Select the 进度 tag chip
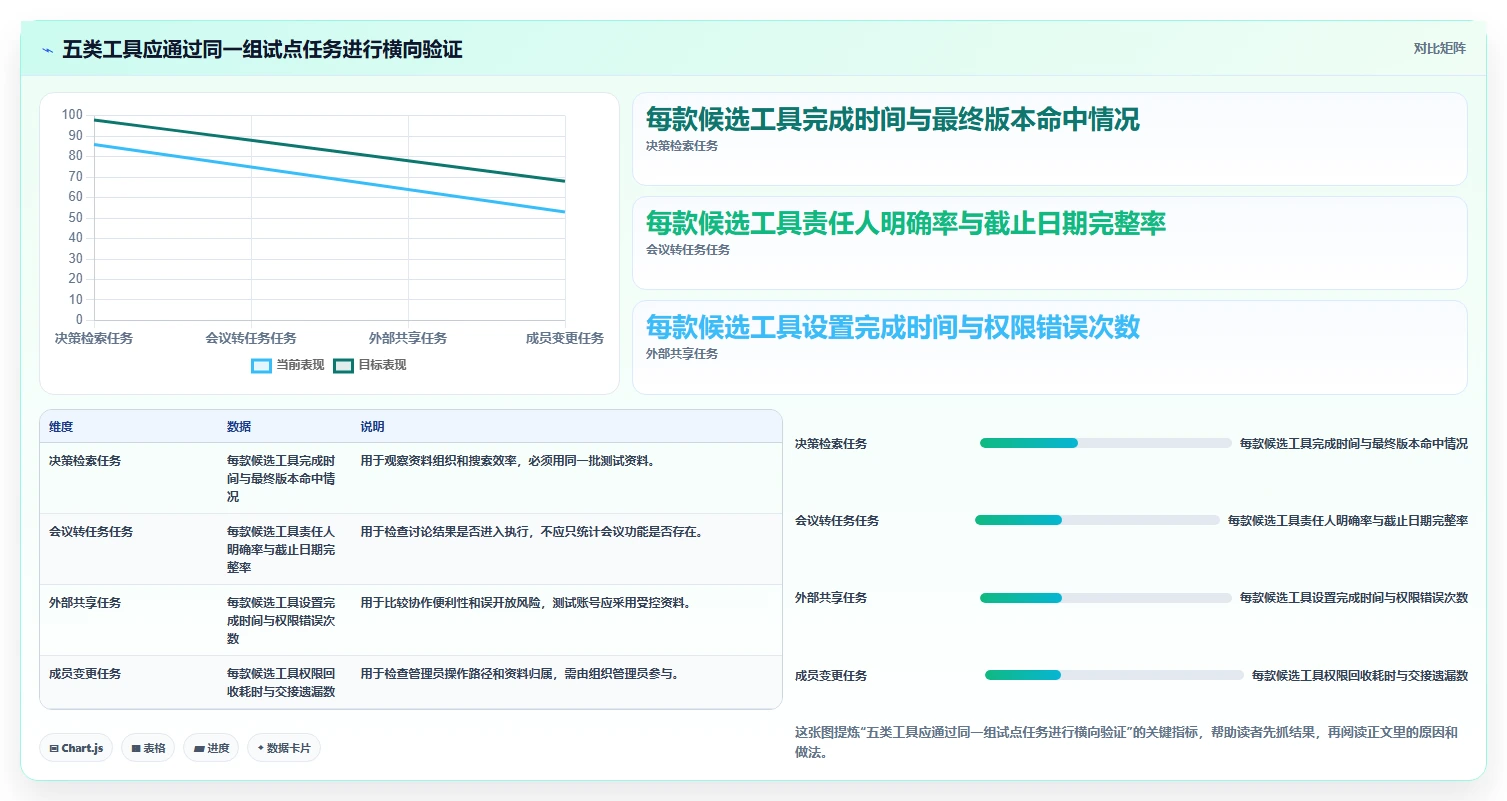Image resolution: width=1507 pixels, height=801 pixels. click(x=211, y=748)
